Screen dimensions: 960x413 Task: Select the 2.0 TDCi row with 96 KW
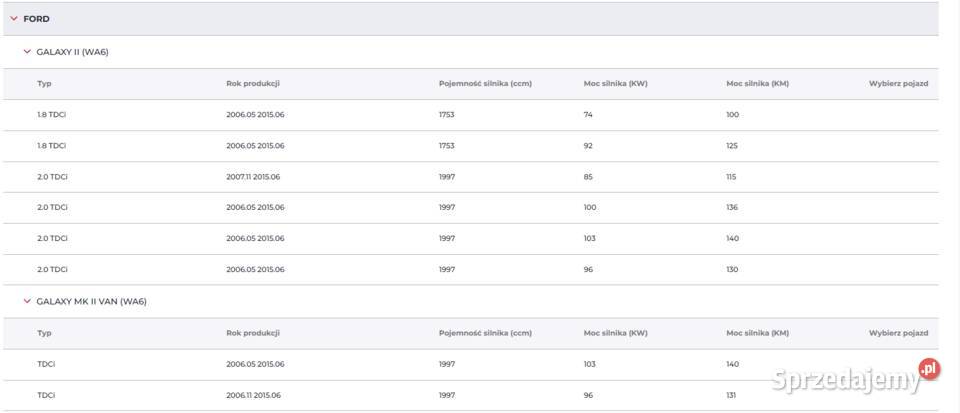coord(470,270)
